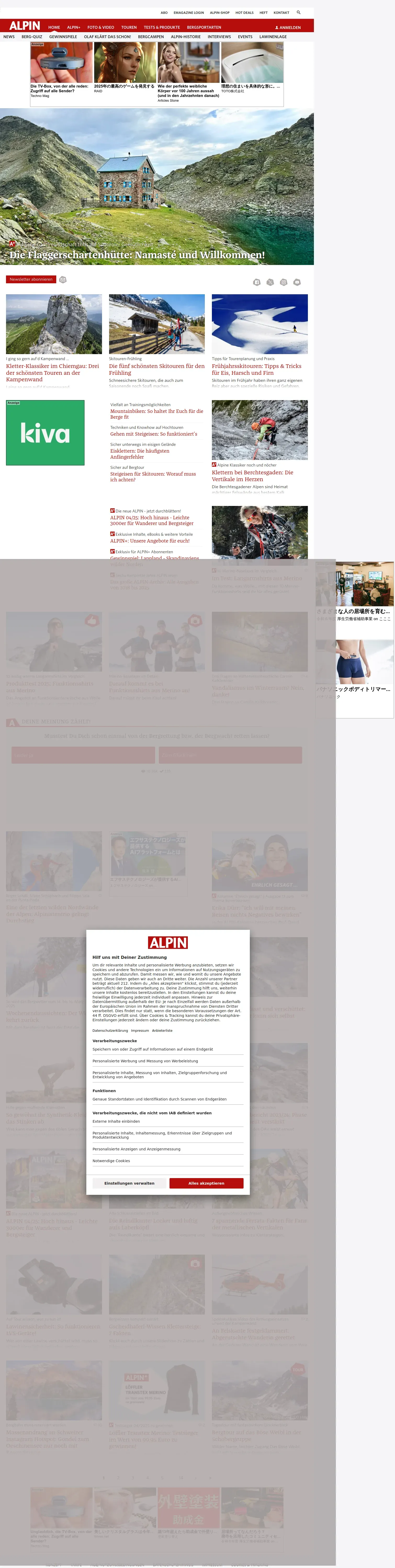Expand 'Speichern von oder Zugriff auf Informationen' purpose
This screenshot has height=1568, width=395.
(x=168, y=1050)
